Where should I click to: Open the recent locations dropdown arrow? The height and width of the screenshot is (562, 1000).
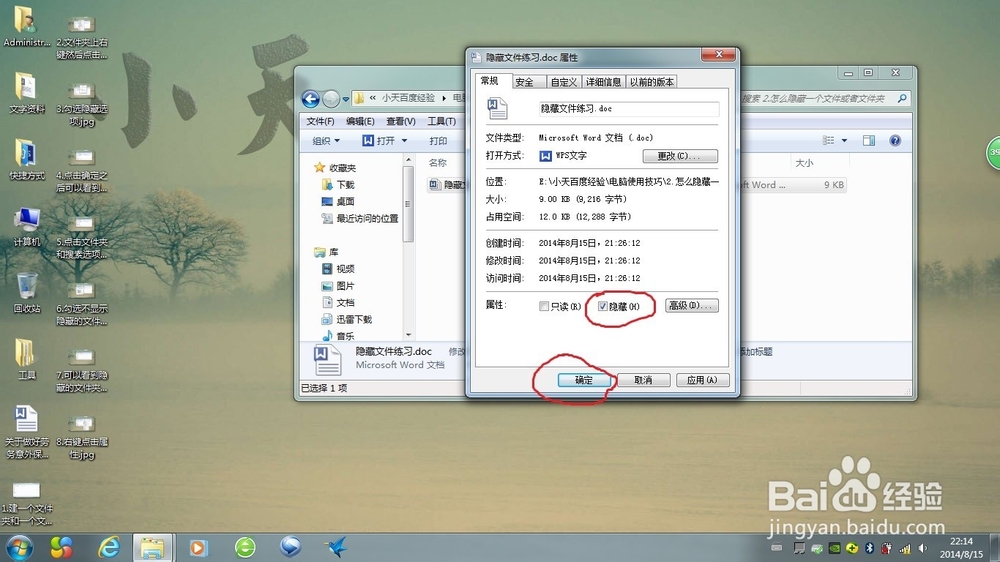346,99
